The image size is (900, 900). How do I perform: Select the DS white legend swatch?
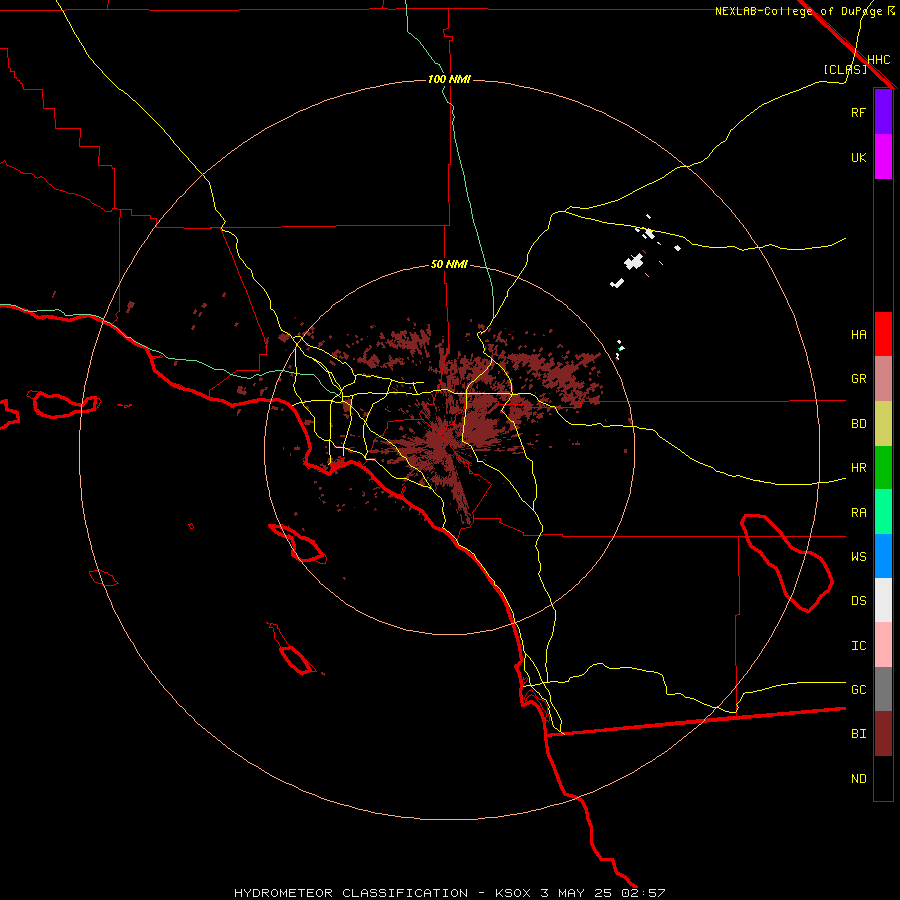click(883, 600)
